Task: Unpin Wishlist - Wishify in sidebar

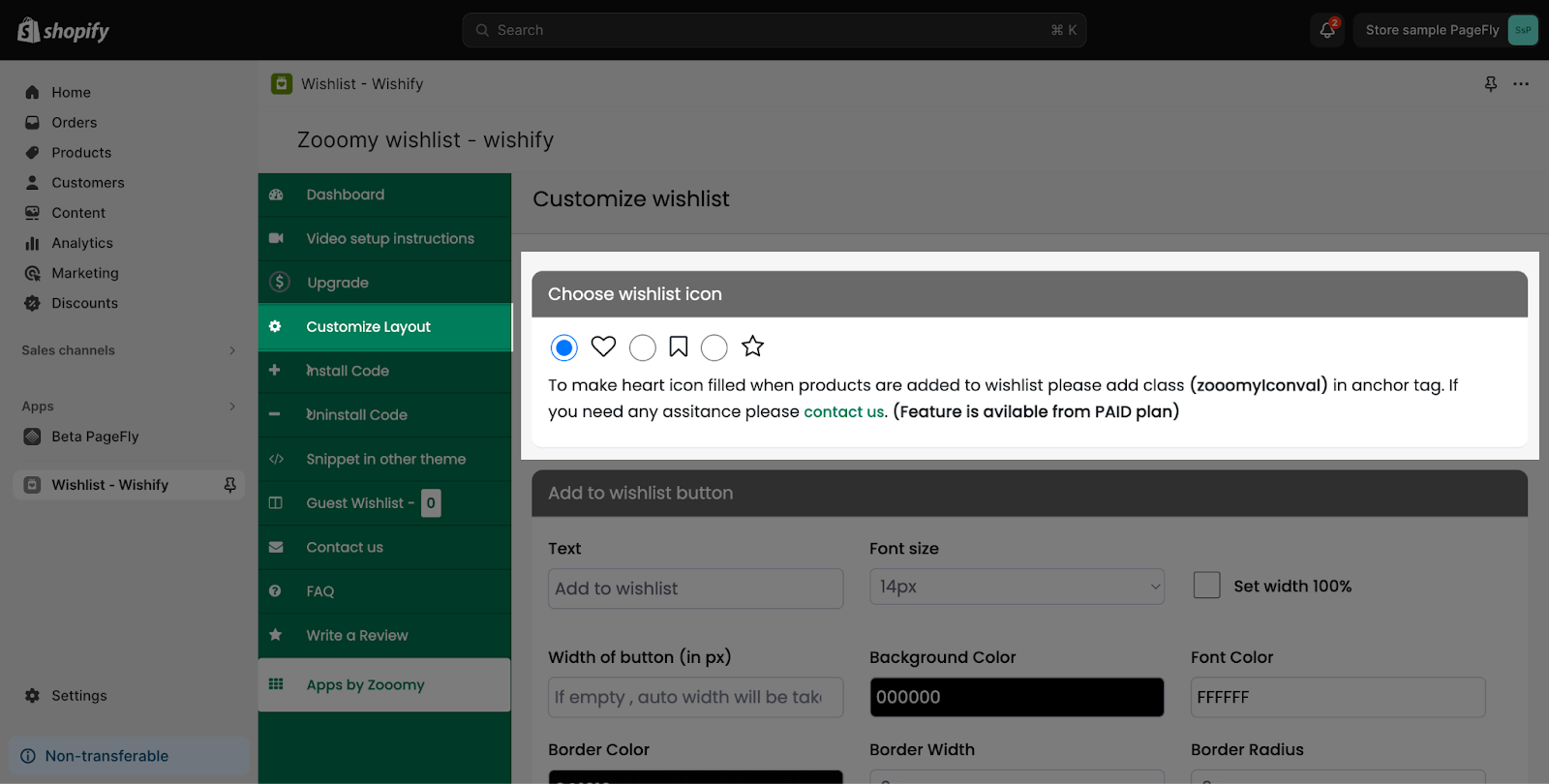Action: point(230,485)
